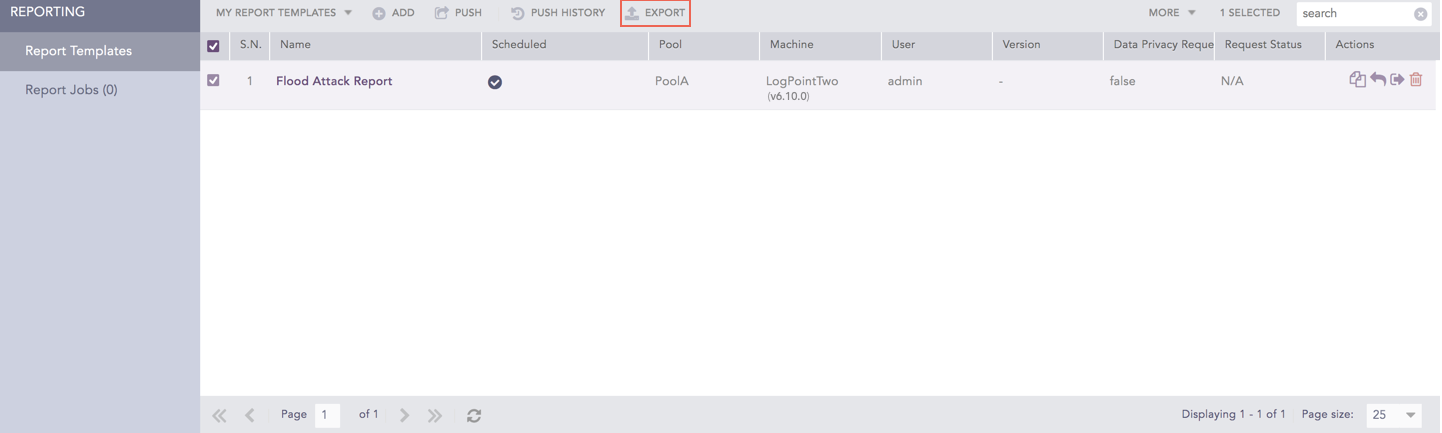Clear the search field using the X icon

(x=1420, y=14)
